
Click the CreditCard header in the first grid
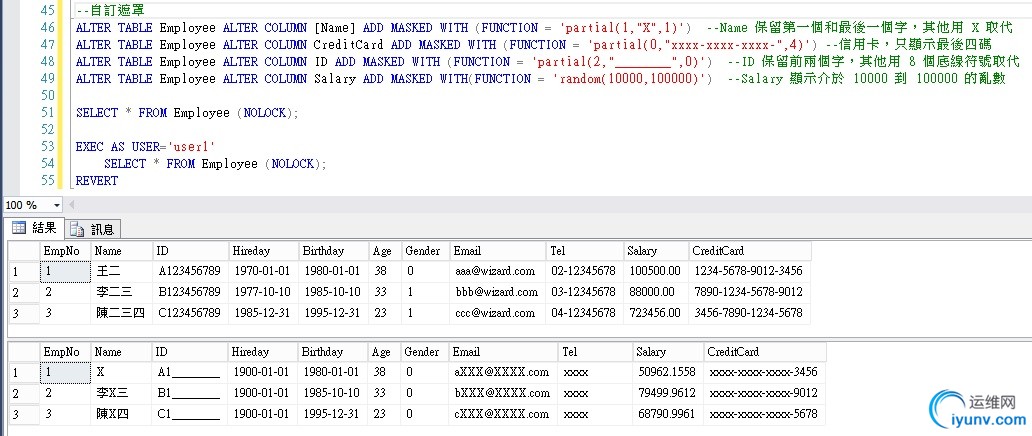[750, 251]
